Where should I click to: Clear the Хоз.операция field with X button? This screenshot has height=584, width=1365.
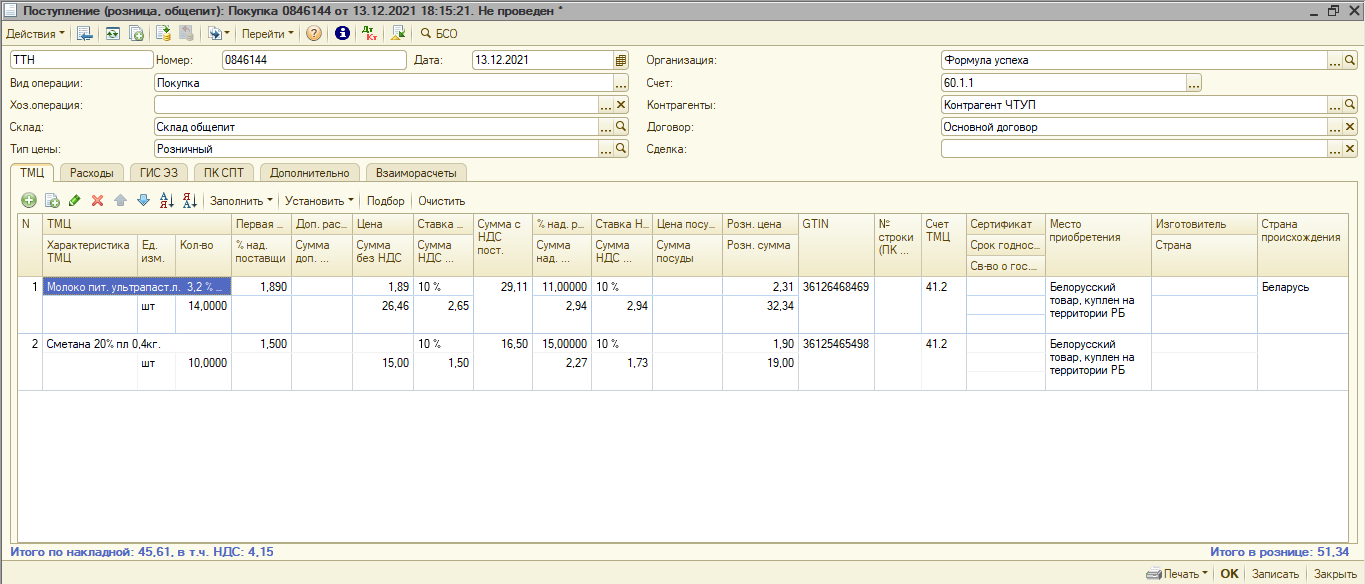pyautogui.click(x=621, y=105)
